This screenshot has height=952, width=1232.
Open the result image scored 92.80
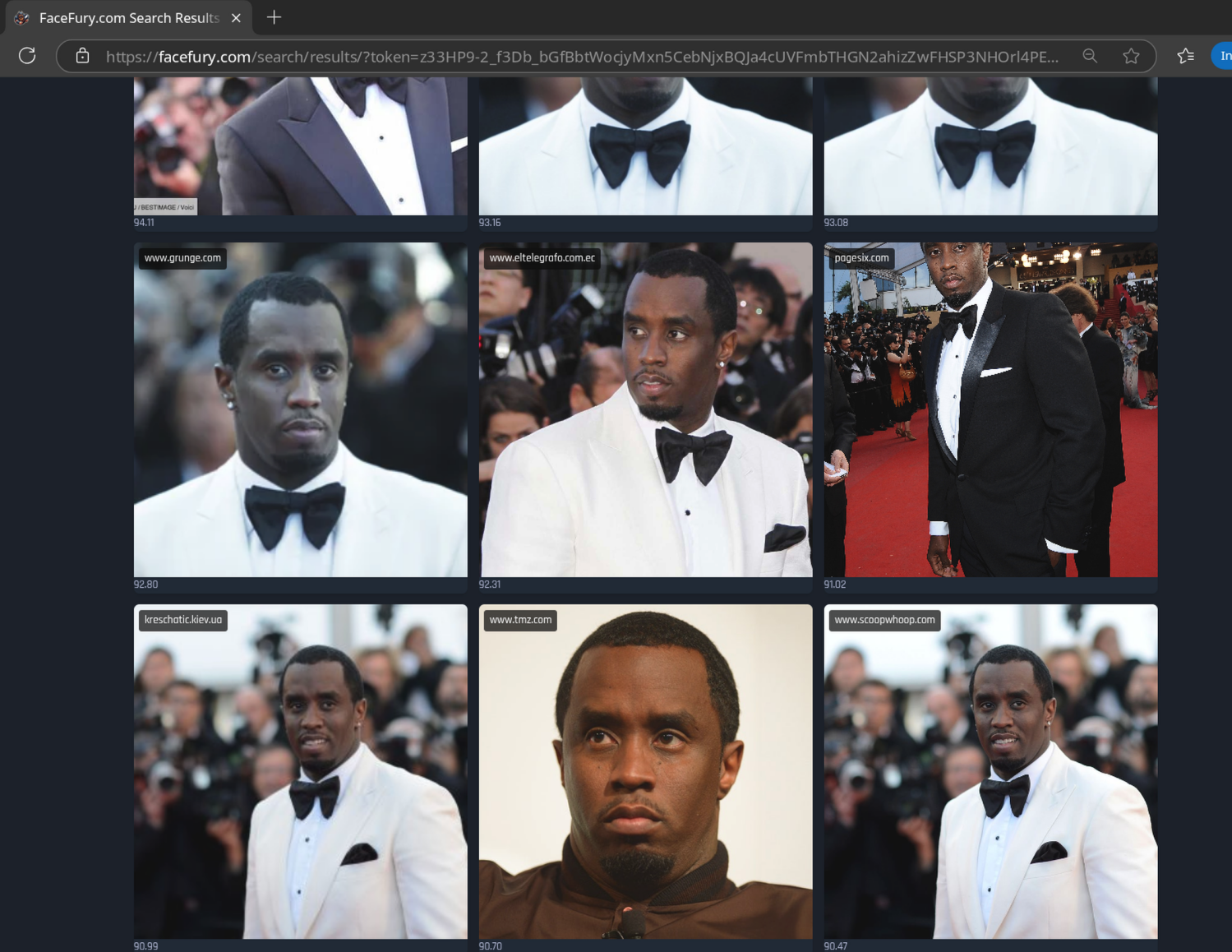click(301, 409)
